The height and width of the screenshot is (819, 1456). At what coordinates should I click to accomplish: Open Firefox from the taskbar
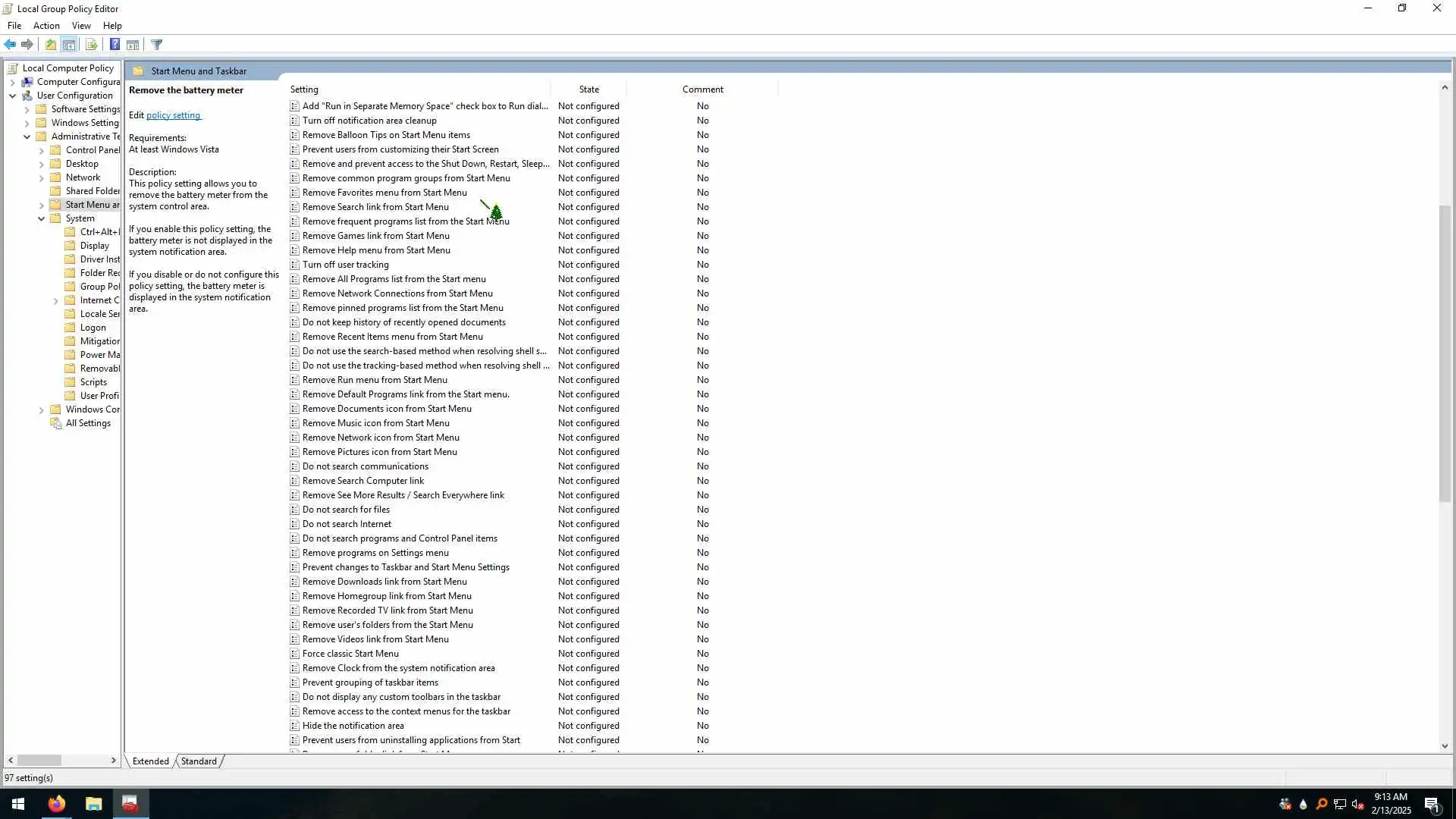[57, 804]
